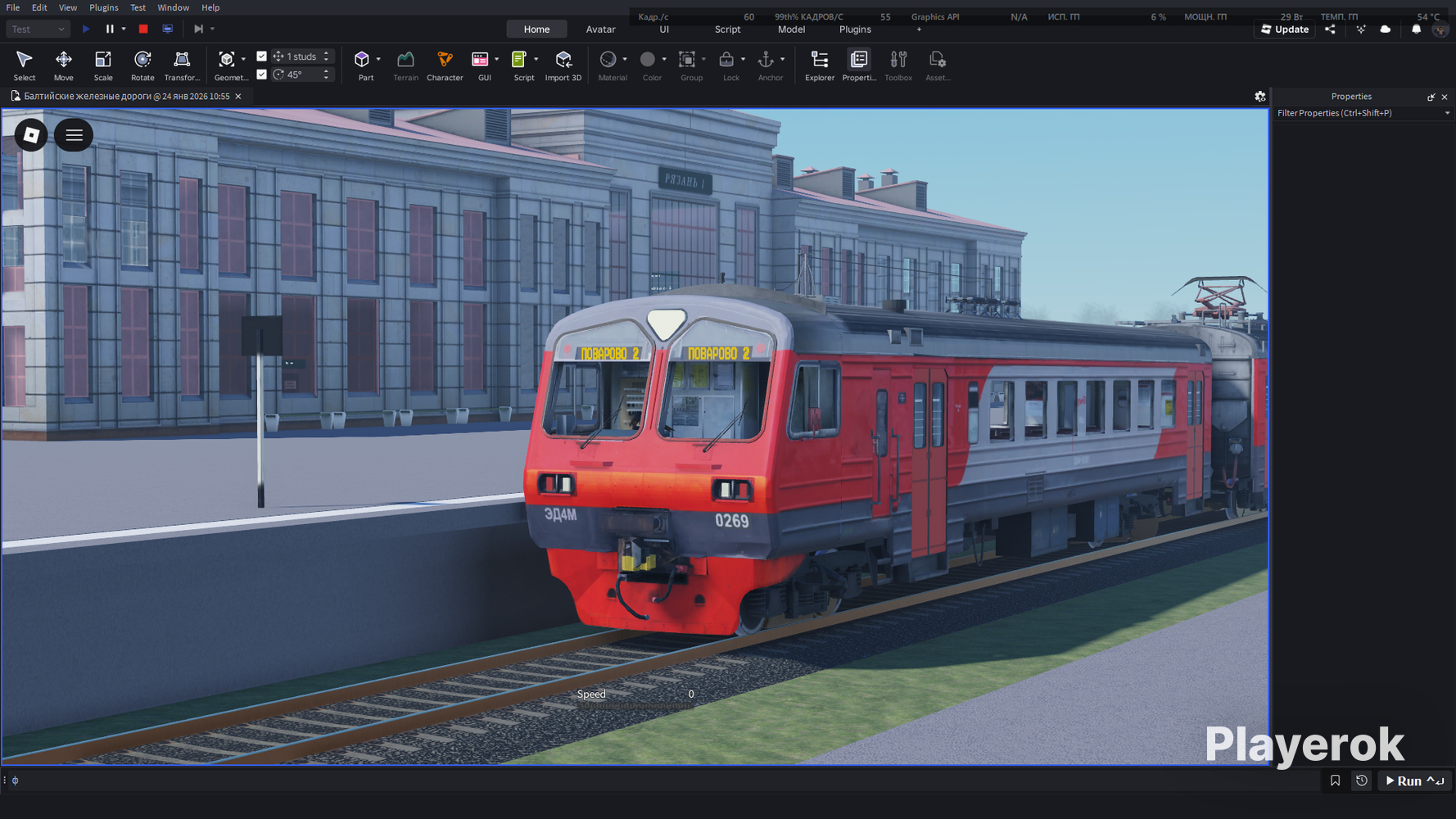Activate the Rotate tool

click(x=142, y=65)
